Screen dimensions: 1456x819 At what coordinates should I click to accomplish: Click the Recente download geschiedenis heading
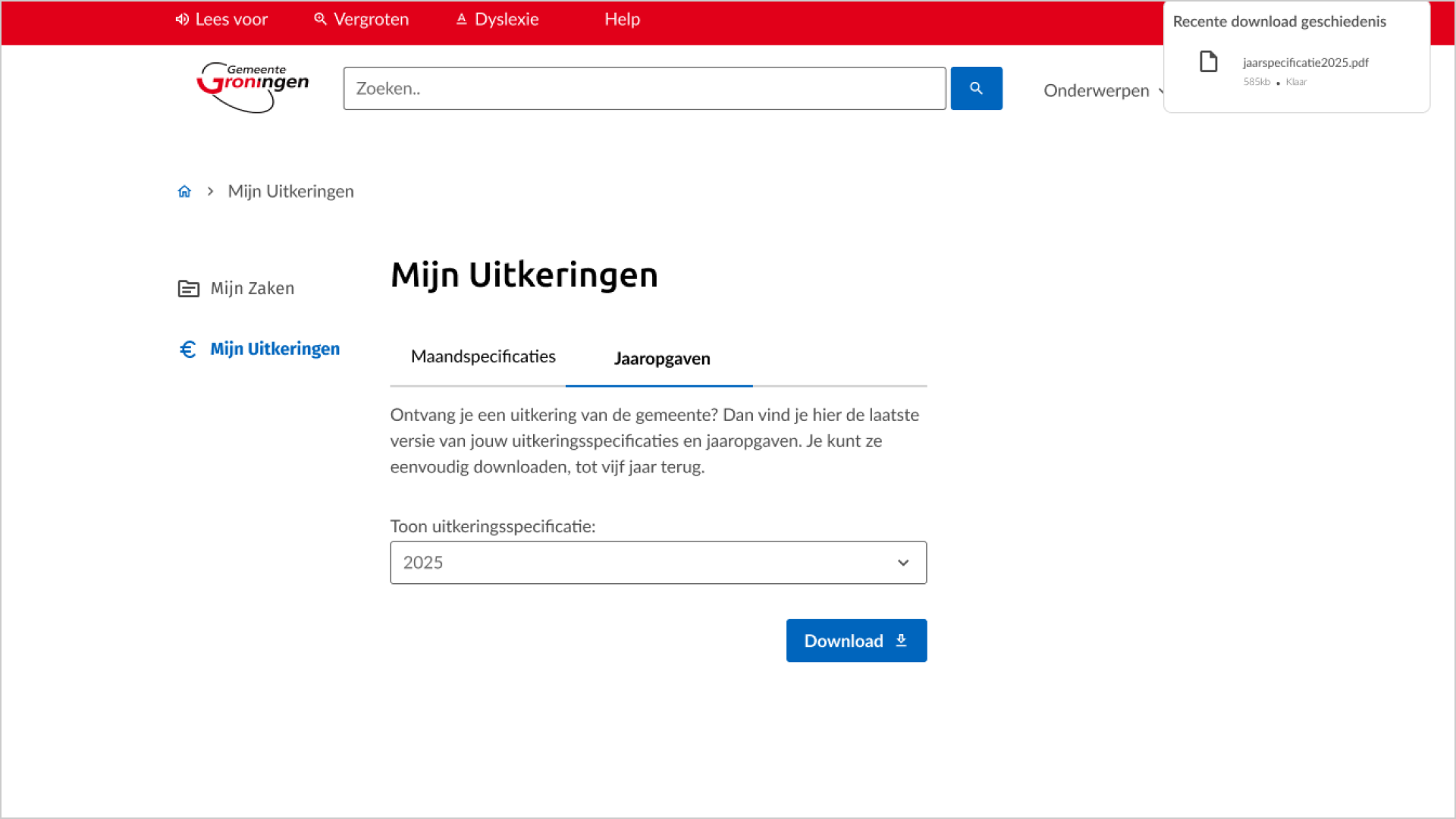point(1279,21)
